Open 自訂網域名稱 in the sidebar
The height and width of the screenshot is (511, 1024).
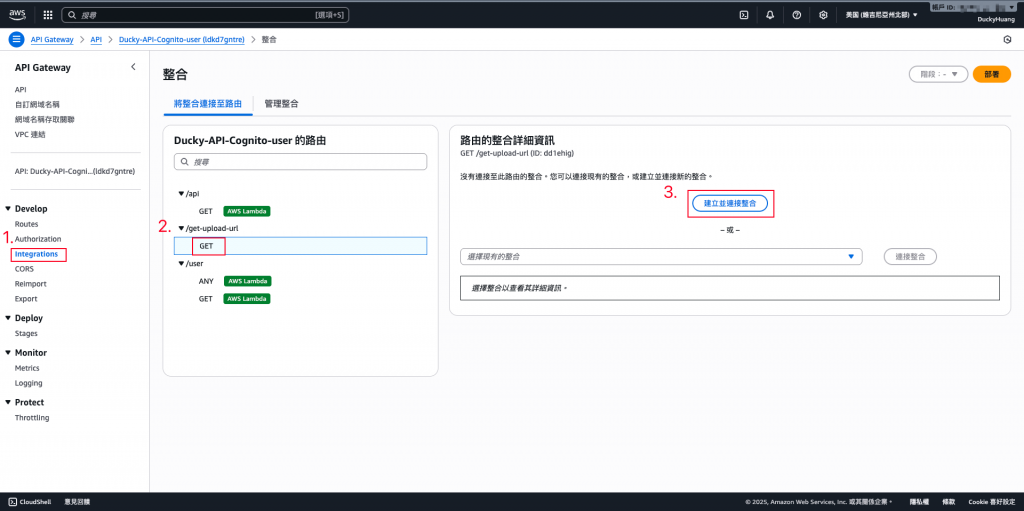(x=37, y=105)
